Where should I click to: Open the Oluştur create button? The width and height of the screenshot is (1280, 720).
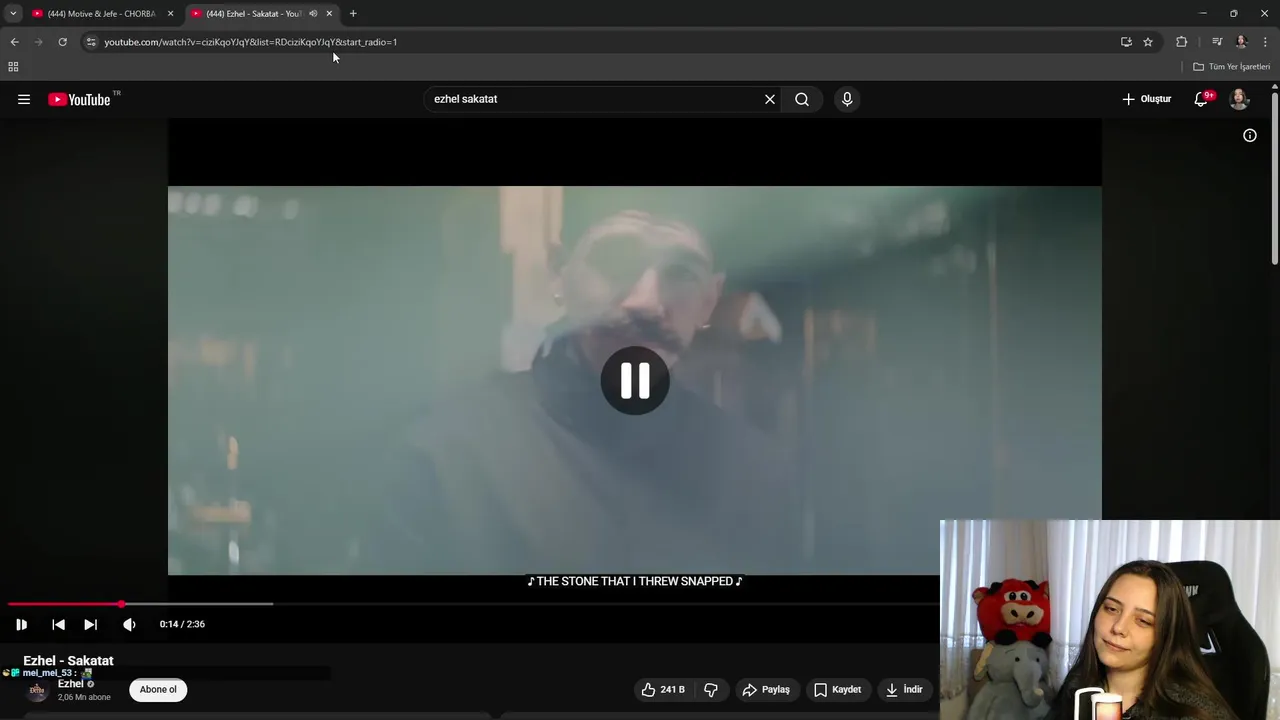(1146, 99)
